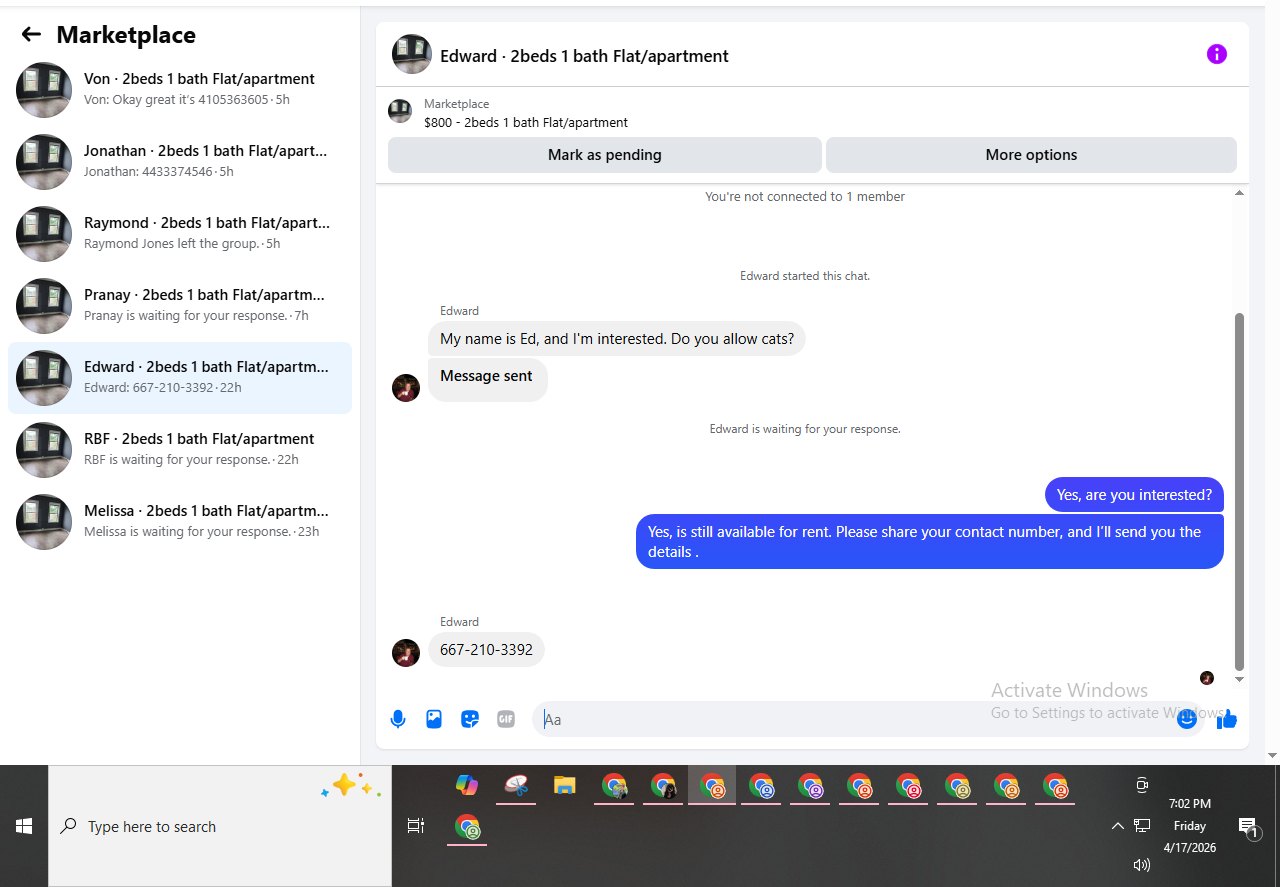Click the "Yes, is still available for rent" message
Screen dimensions: 1280x887
point(930,542)
